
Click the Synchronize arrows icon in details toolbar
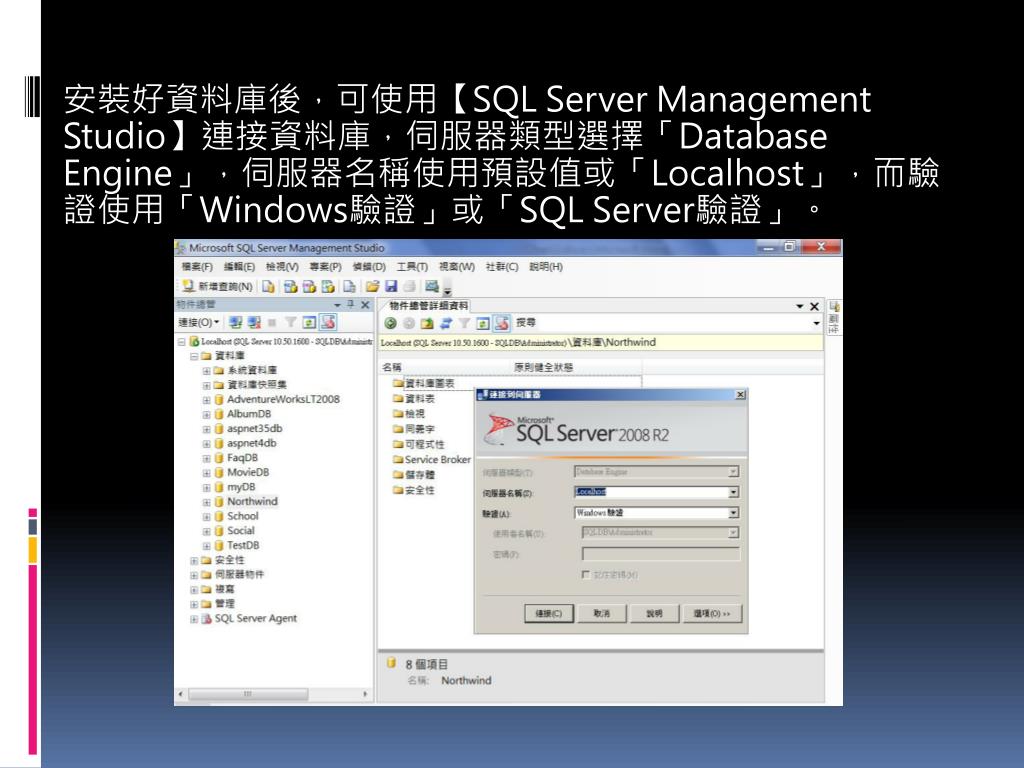446,323
